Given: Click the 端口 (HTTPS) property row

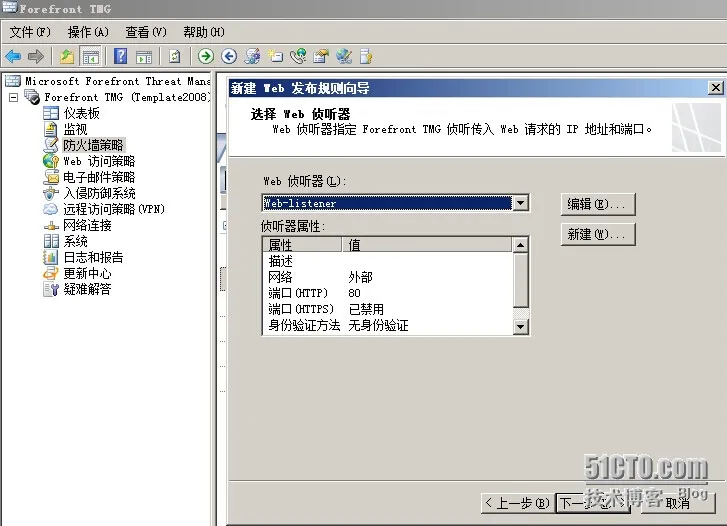Looking at the screenshot, I should [388, 309].
